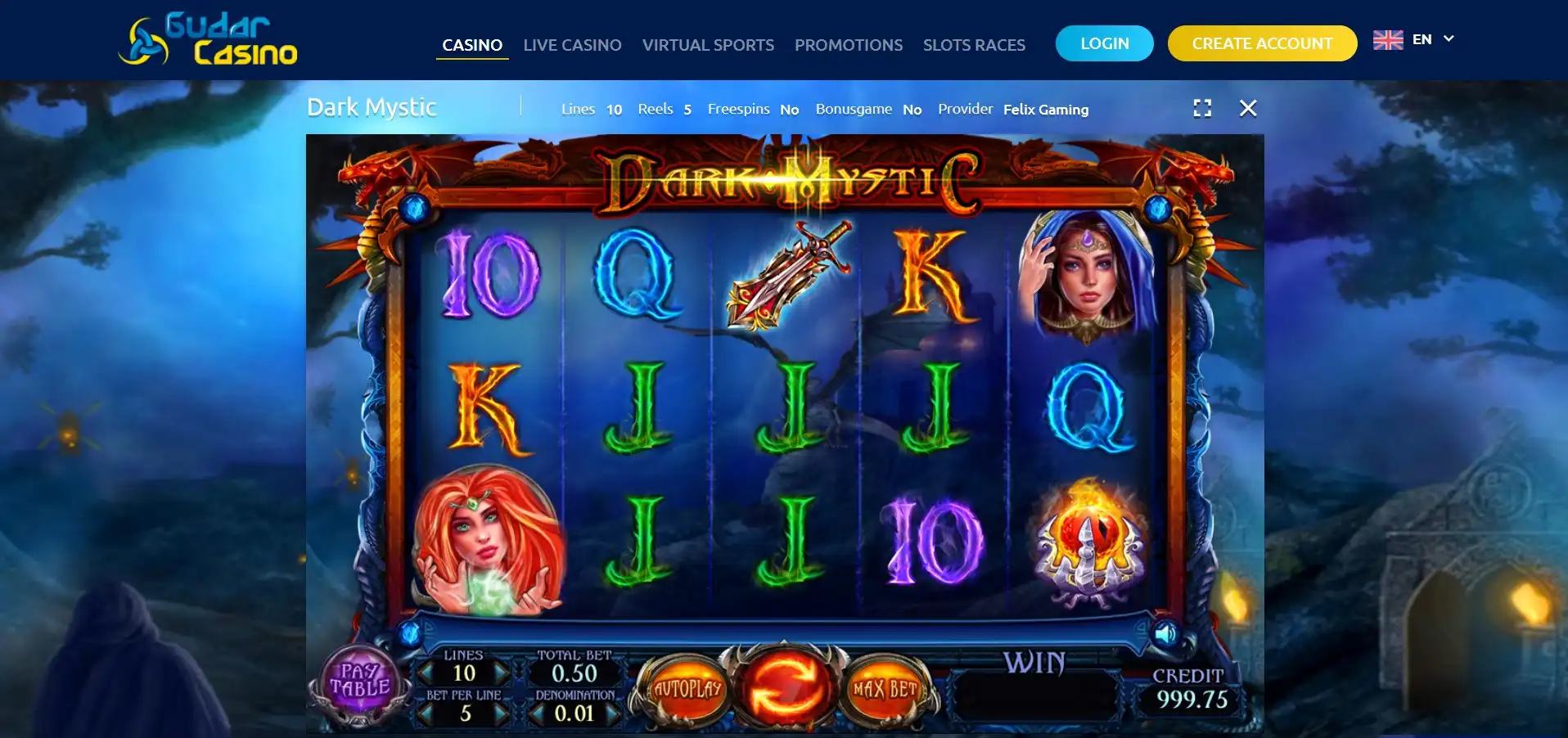Decrease the number of Lines
The height and width of the screenshot is (738, 1568).
[426, 673]
